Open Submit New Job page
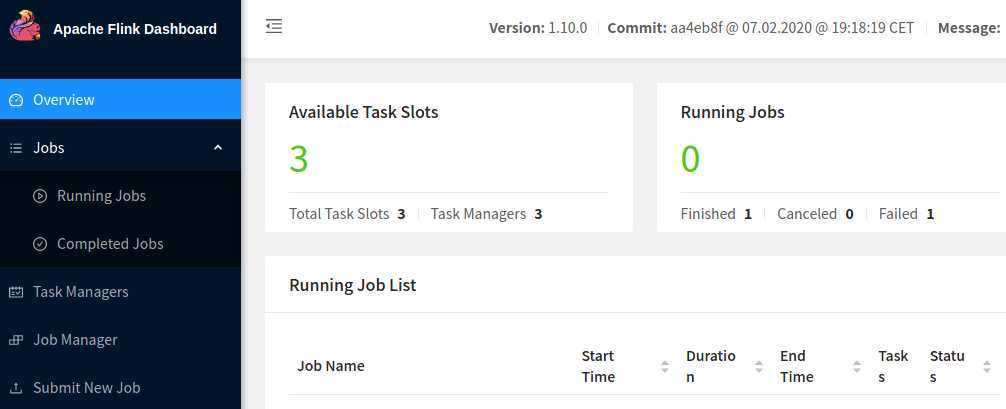Screen dimensions: 1006x409 point(86,388)
